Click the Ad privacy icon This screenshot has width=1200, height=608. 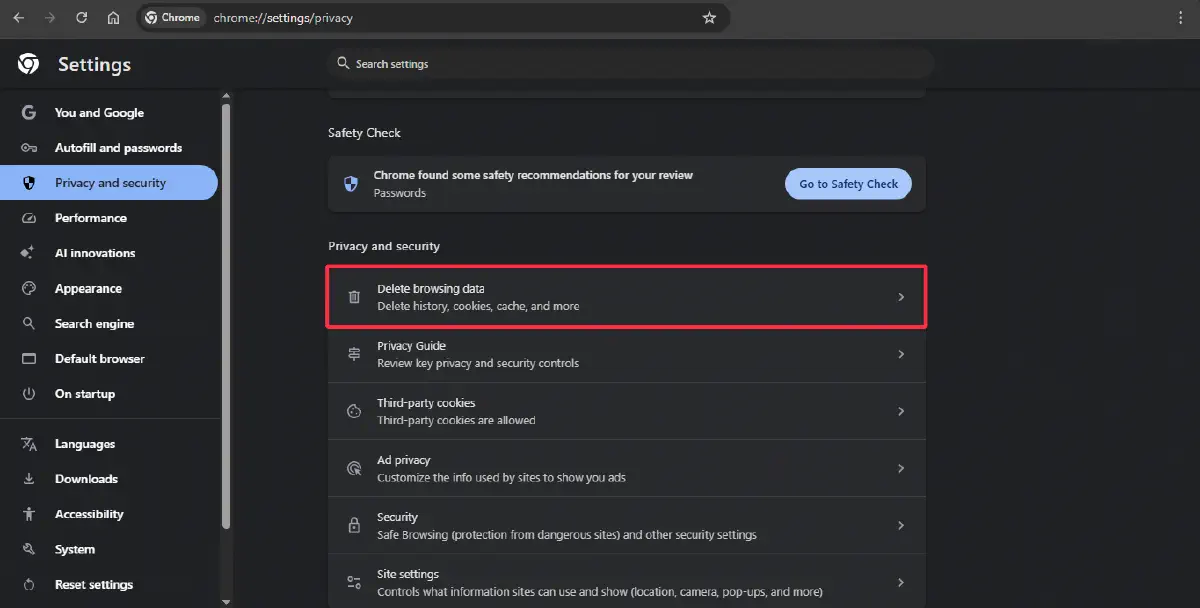tap(354, 468)
